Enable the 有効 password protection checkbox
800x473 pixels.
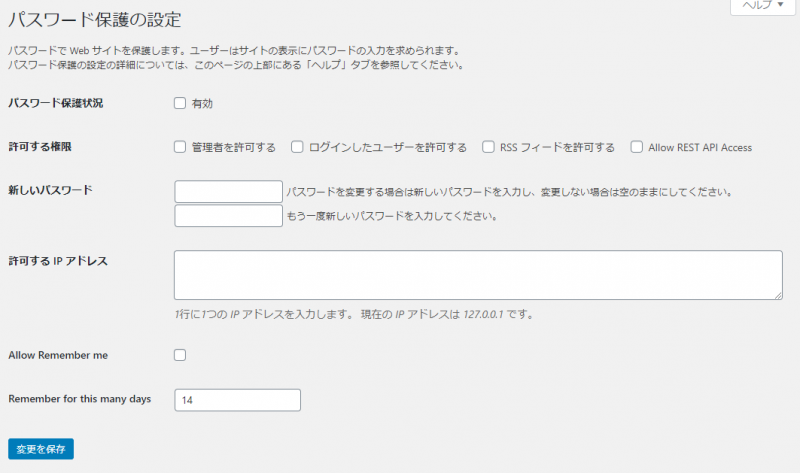pyautogui.click(x=180, y=103)
